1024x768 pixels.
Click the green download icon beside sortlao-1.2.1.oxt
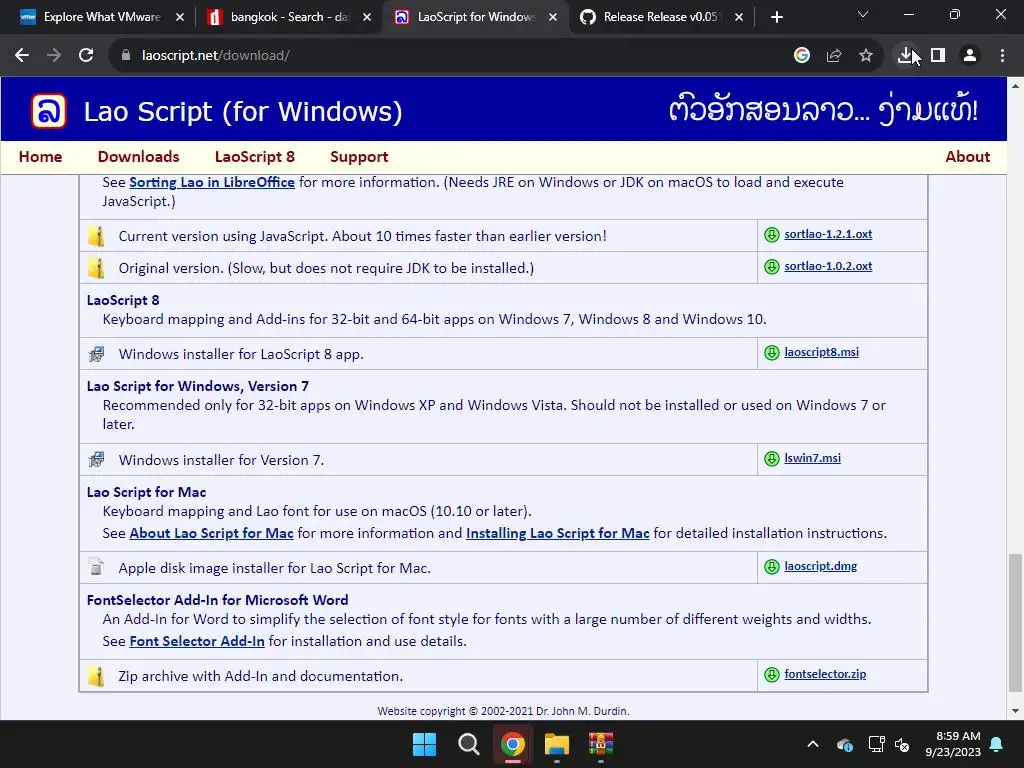tap(772, 234)
